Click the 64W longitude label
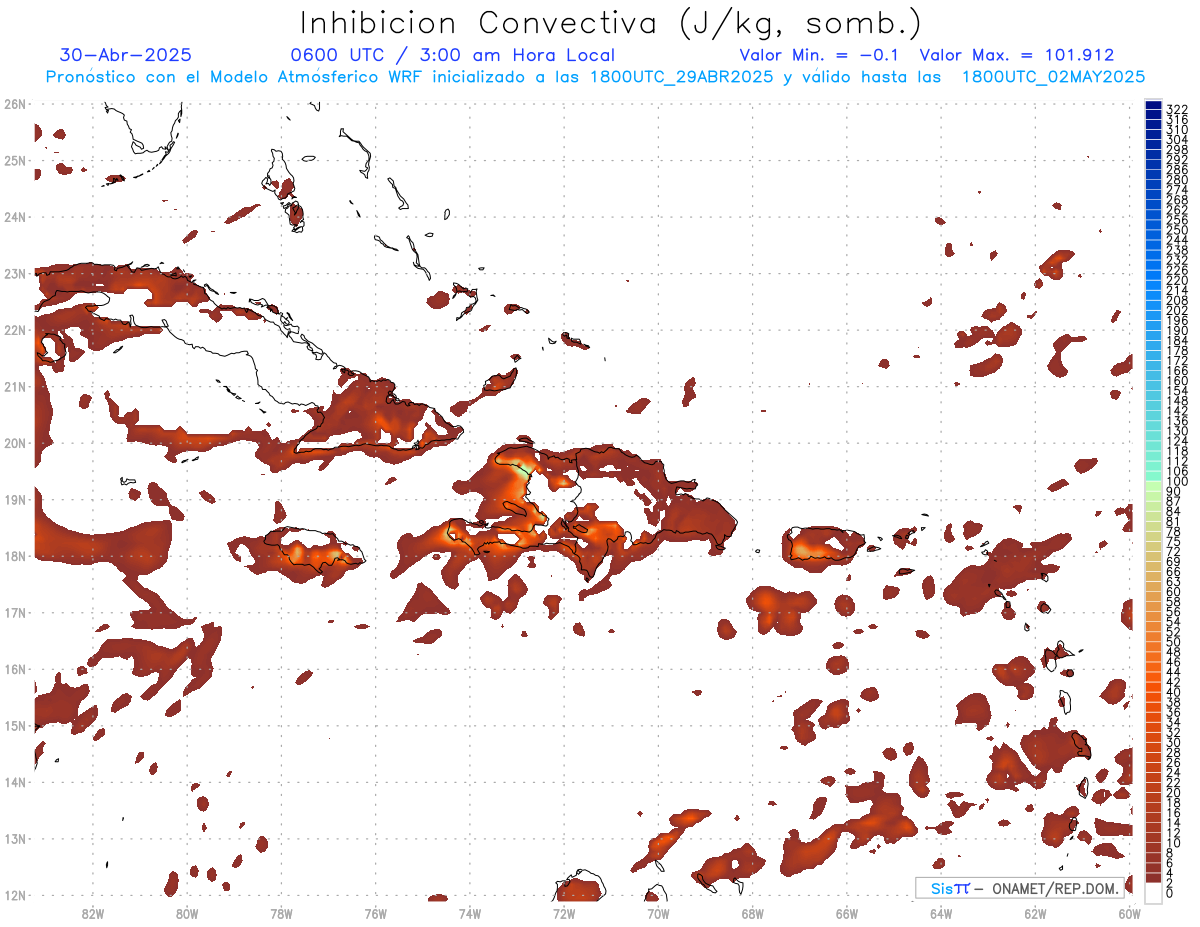 (941, 913)
